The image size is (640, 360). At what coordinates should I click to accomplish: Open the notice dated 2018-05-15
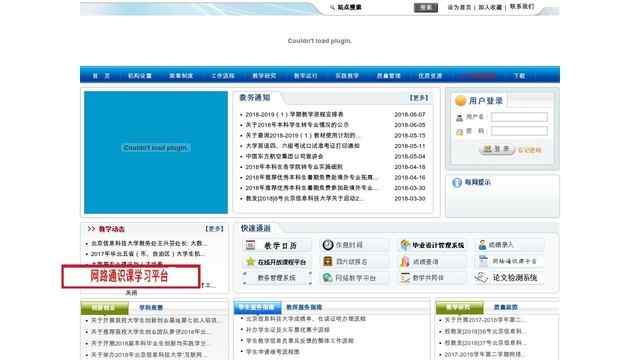pyautogui.click(x=302, y=136)
